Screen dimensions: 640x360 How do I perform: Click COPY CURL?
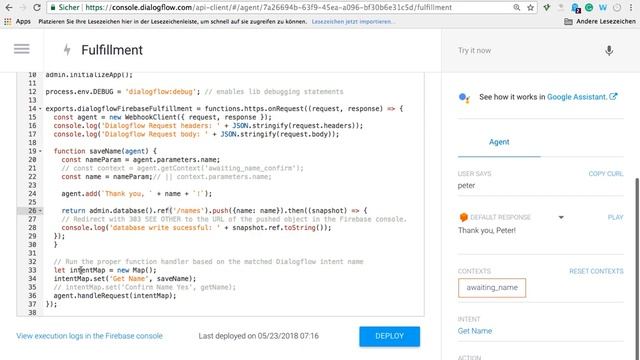(x=606, y=174)
